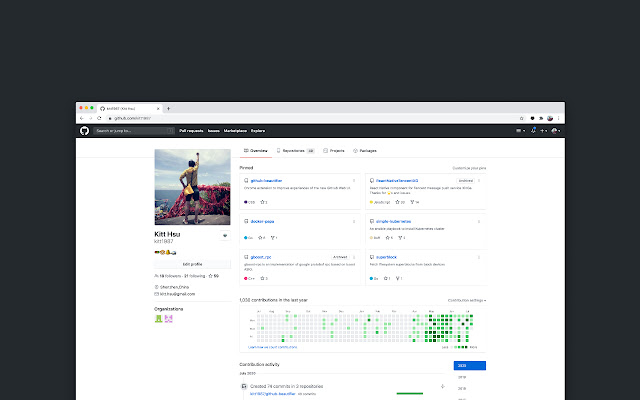Click fork count on superblock card
The height and width of the screenshot is (400, 640).
pos(399,278)
